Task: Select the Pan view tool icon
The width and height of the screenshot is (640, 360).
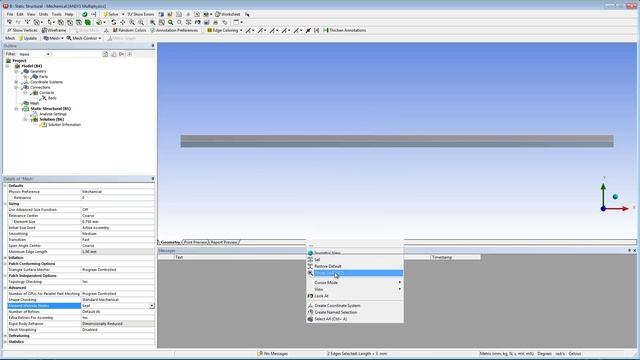Action: click(x=122, y=22)
